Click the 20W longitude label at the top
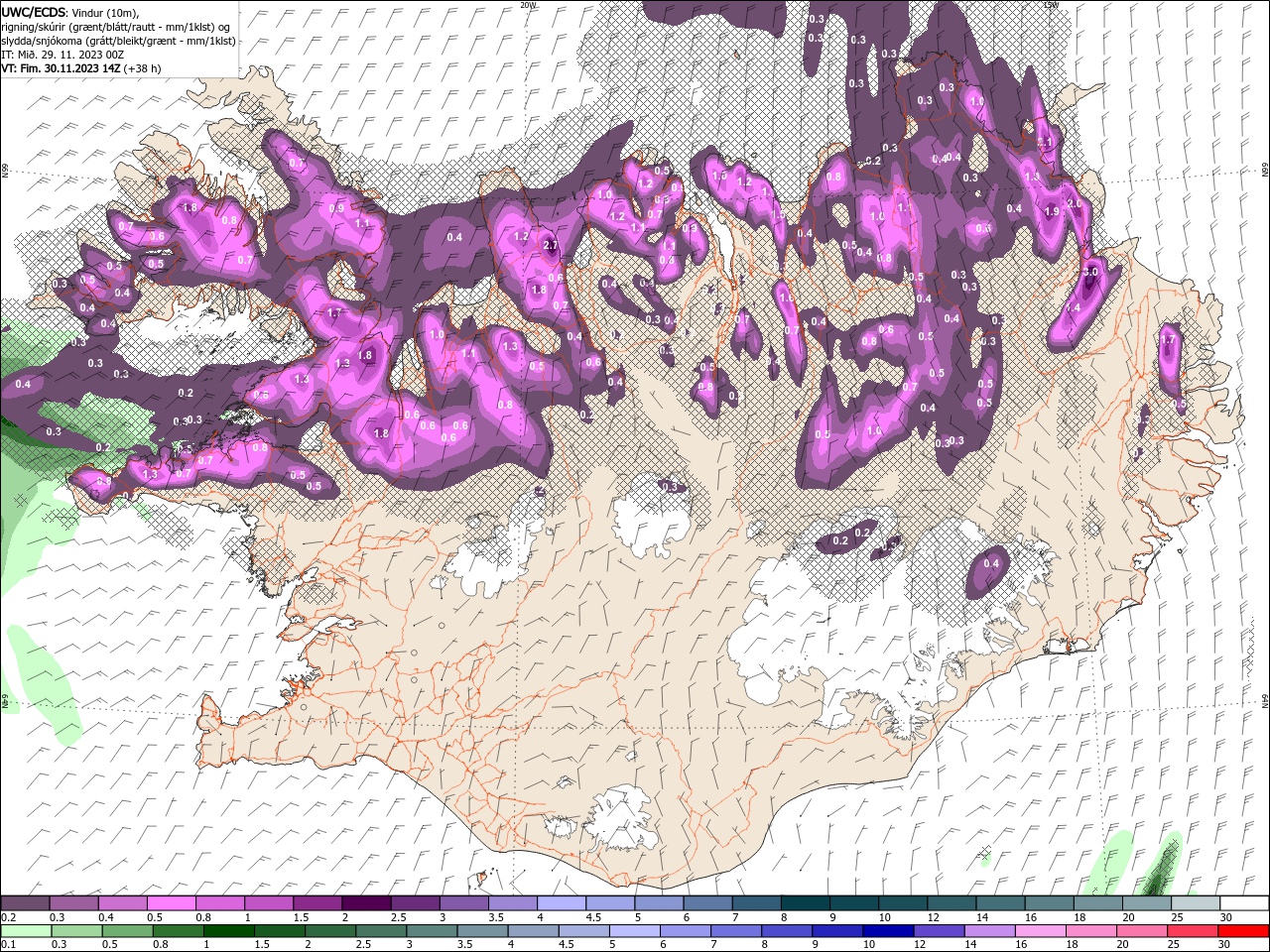Viewport: 1270px width, 952px height. pyautogui.click(x=528, y=5)
